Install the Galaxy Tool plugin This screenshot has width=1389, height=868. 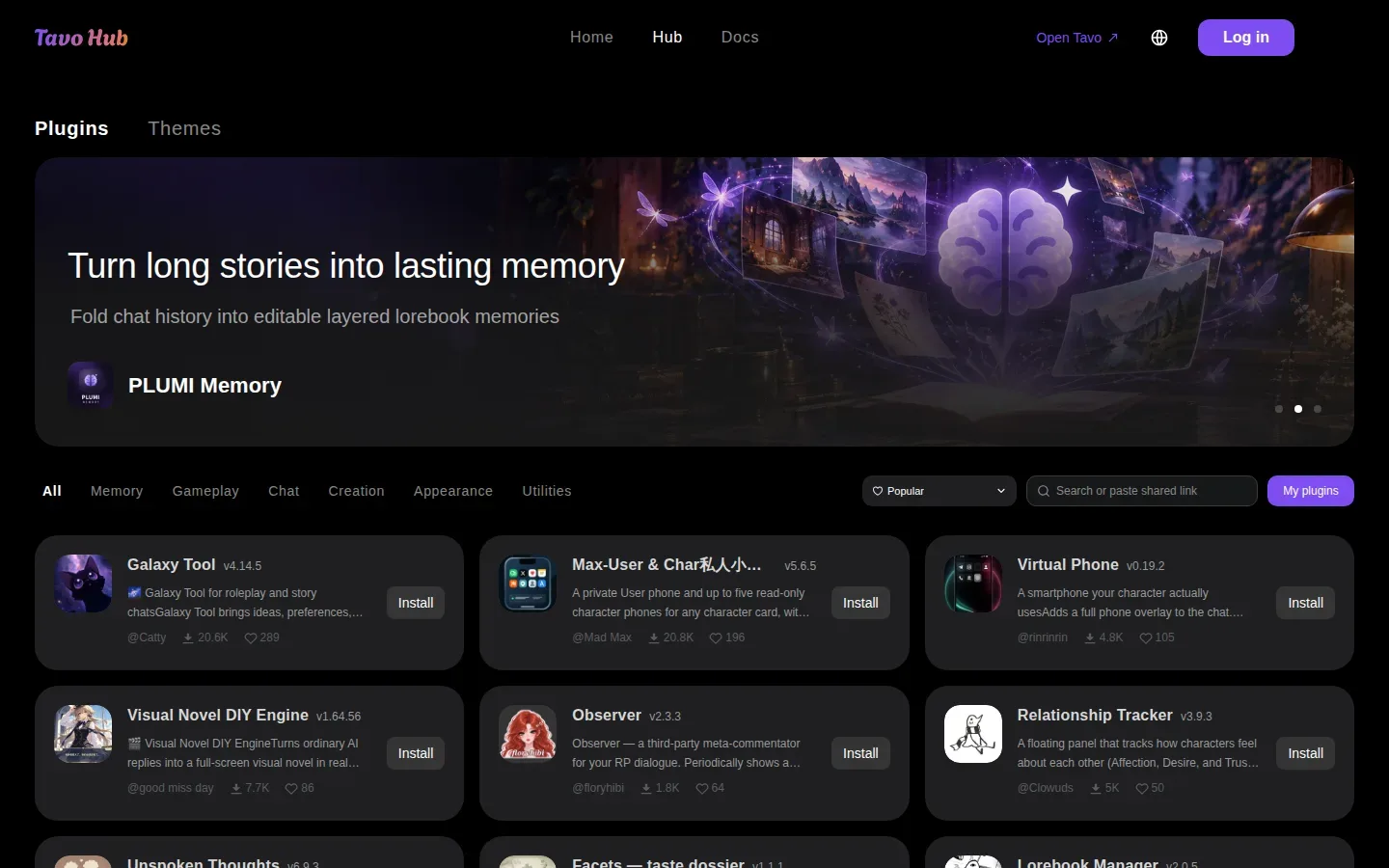tap(416, 603)
